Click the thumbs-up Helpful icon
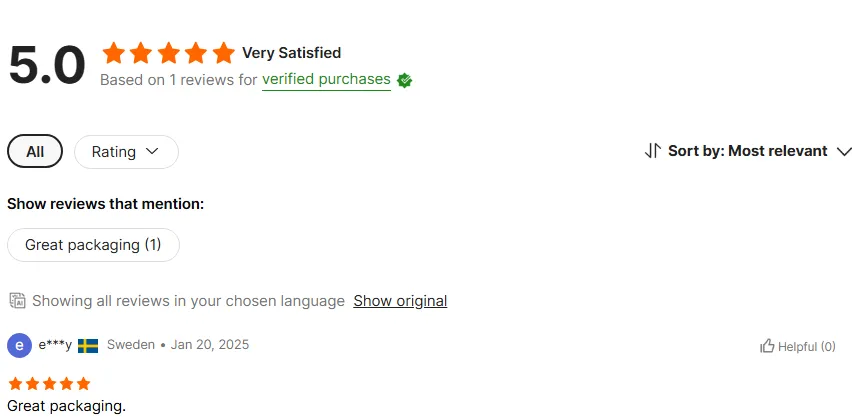 point(767,346)
